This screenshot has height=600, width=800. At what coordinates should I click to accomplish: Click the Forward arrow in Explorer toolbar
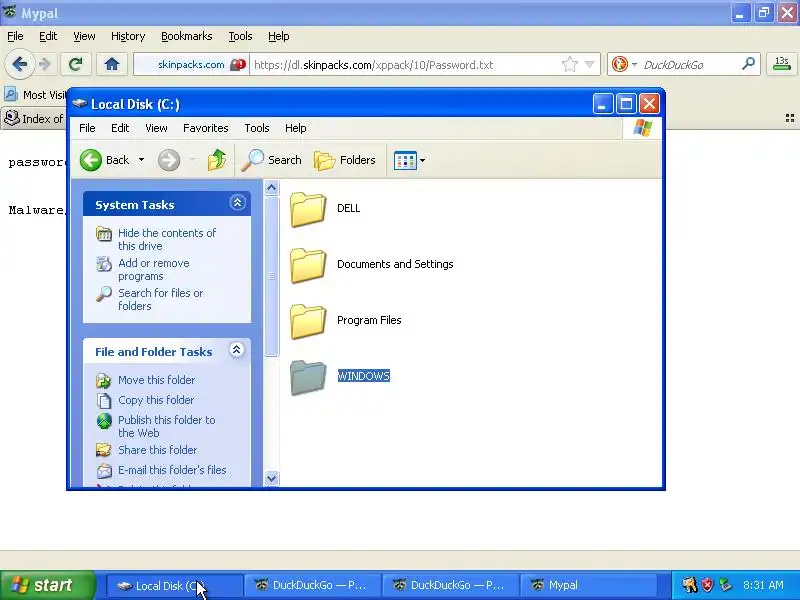pos(169,160)
